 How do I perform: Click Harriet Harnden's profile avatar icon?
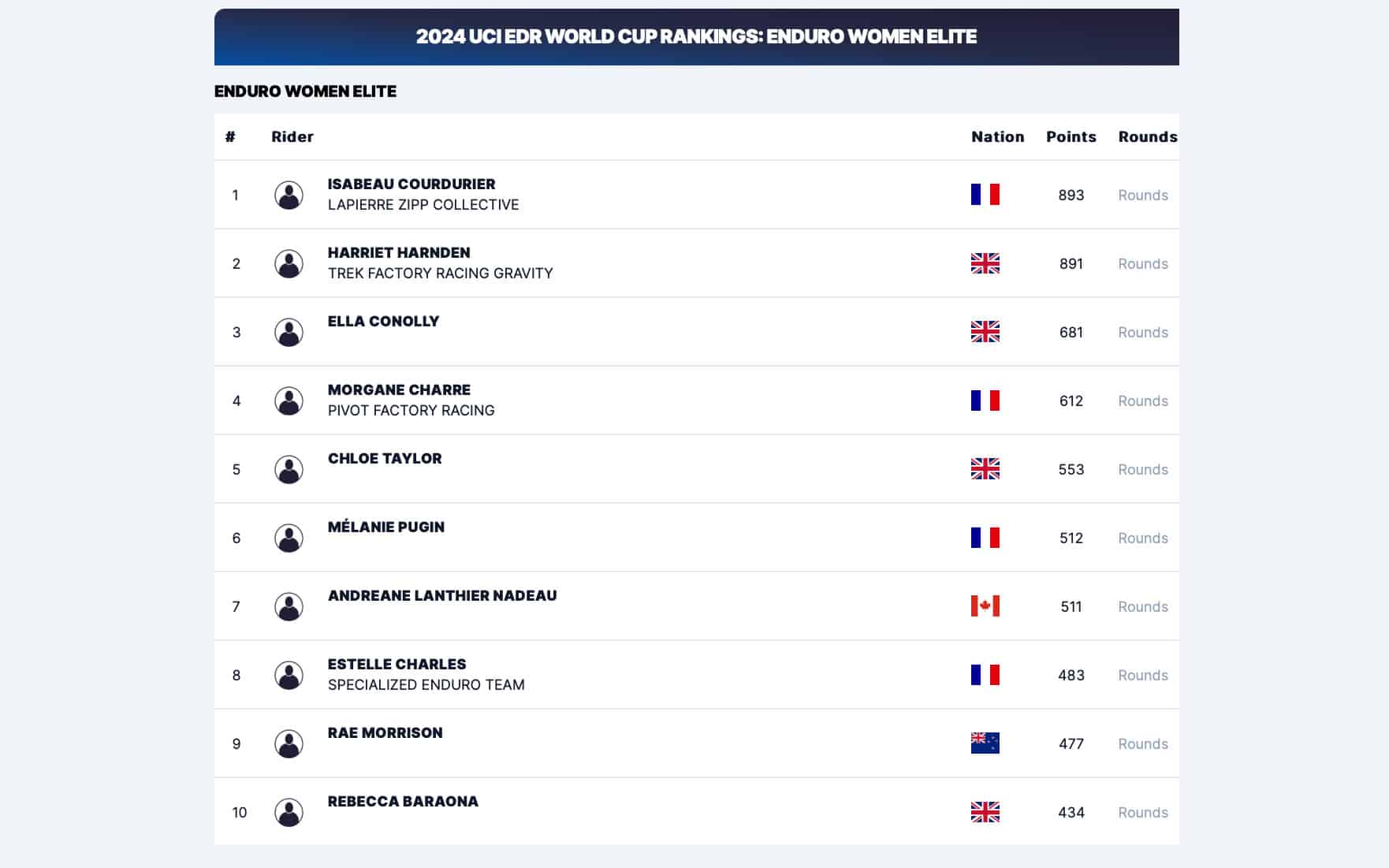click(x=289, y=263)
